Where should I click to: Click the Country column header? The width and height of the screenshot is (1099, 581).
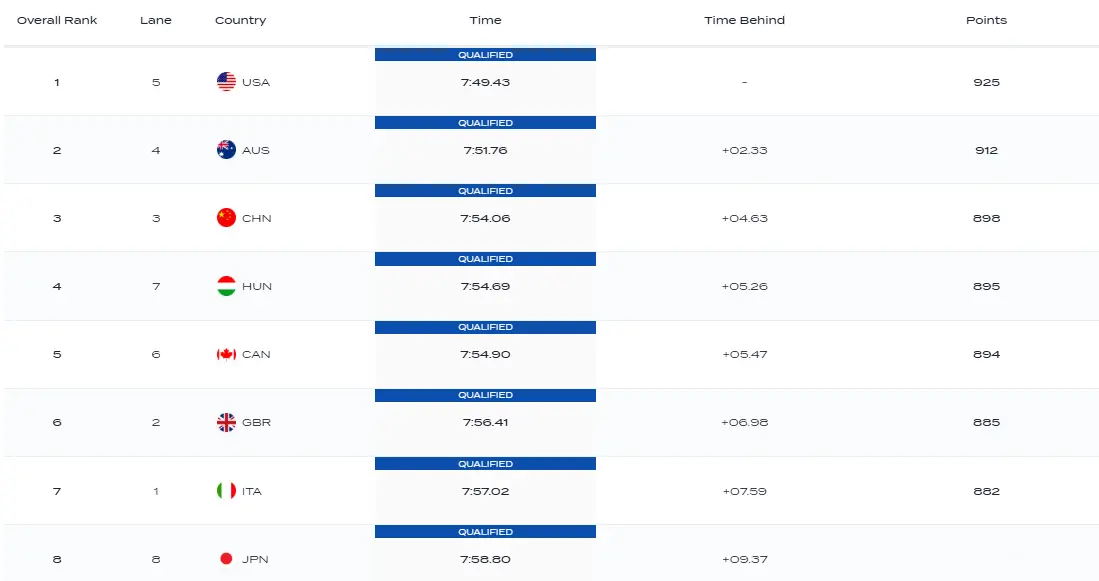[240, 20]
